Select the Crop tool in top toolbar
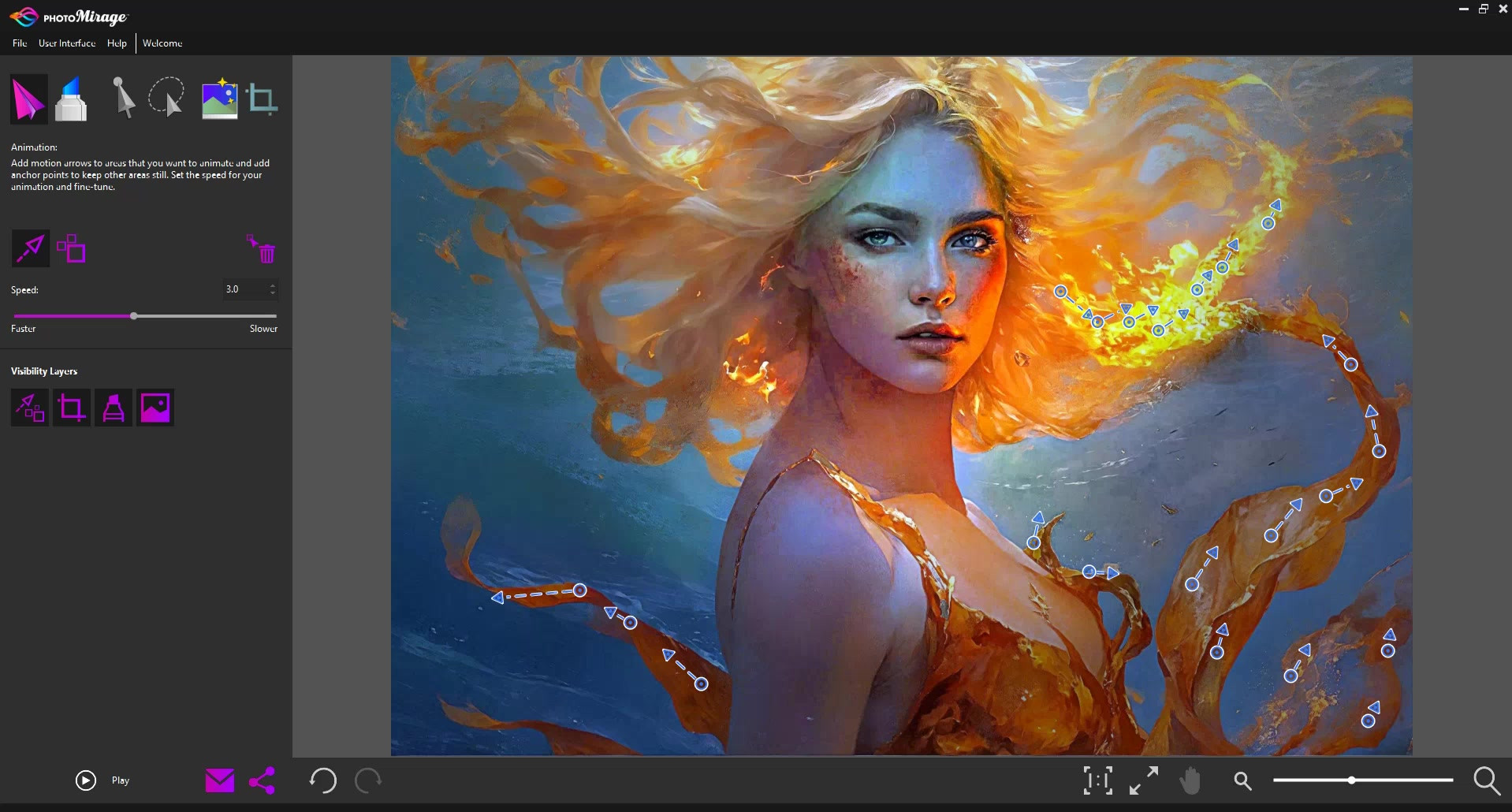Viewport: 1512px width, 812px height. tap(262, 99)
